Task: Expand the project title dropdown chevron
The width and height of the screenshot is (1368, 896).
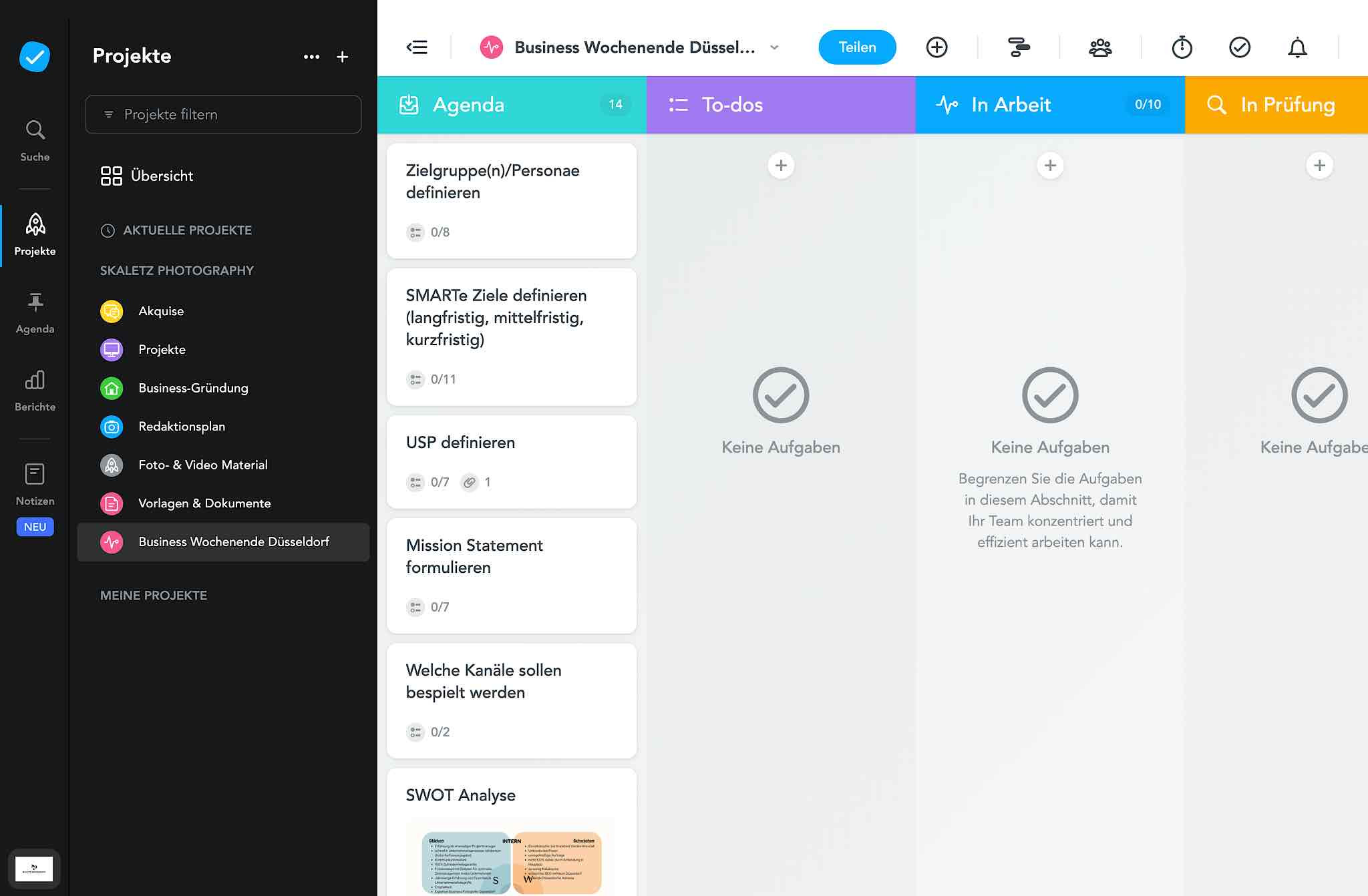Action: point(774,47)
